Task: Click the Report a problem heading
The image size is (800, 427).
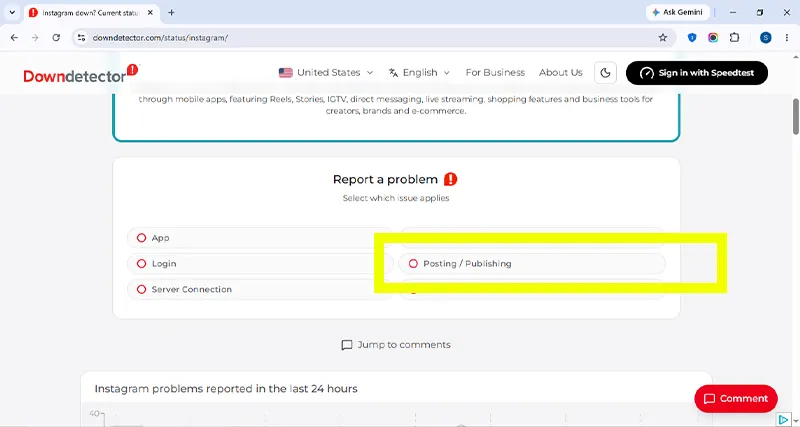Action: pyautogui.click(x=385, y=180)
